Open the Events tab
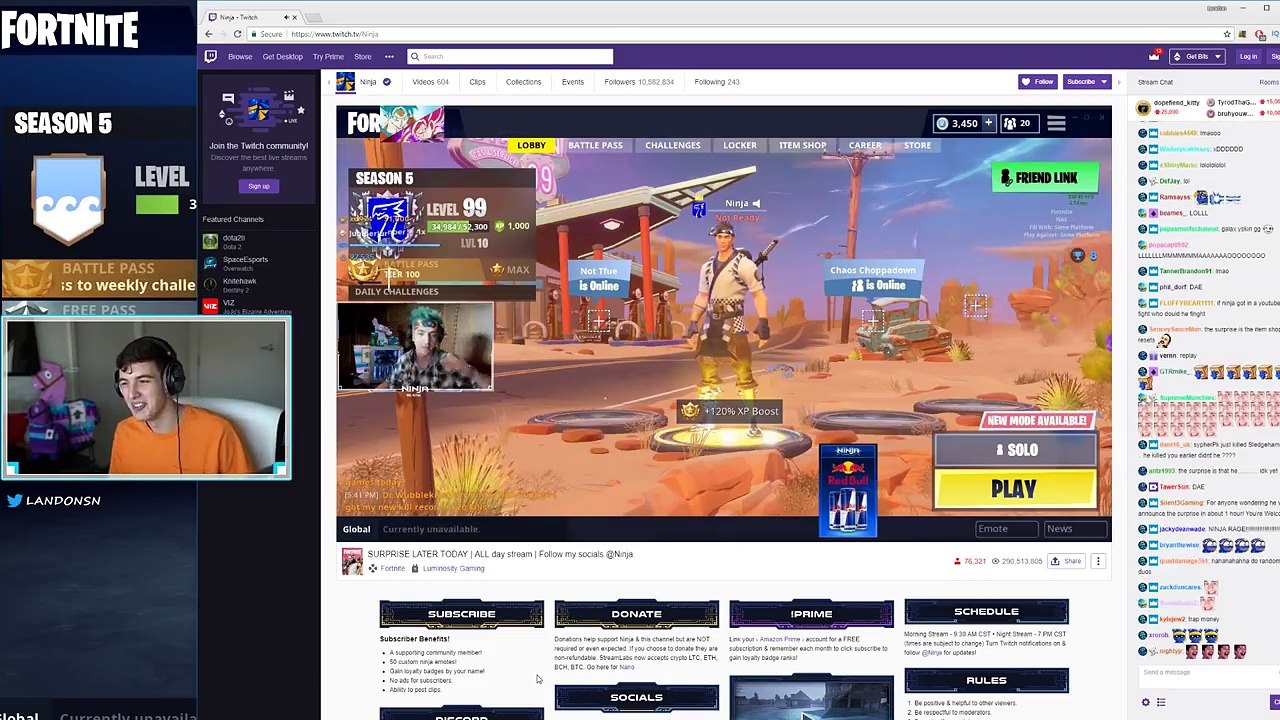This screenshot has width=1280, height=720. [x=572, y=82]
